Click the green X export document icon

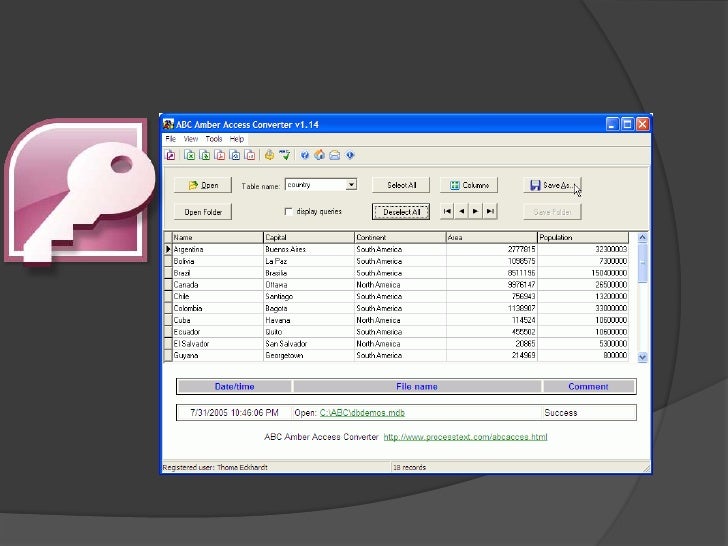(x=190, y=155)
